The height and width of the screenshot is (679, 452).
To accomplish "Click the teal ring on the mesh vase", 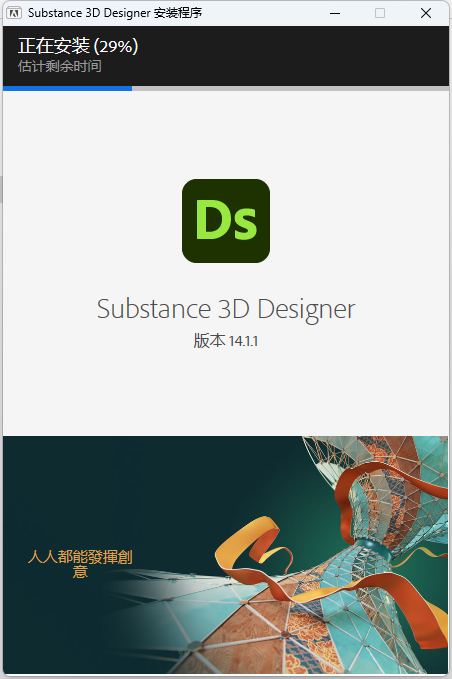I will [371, 548].
